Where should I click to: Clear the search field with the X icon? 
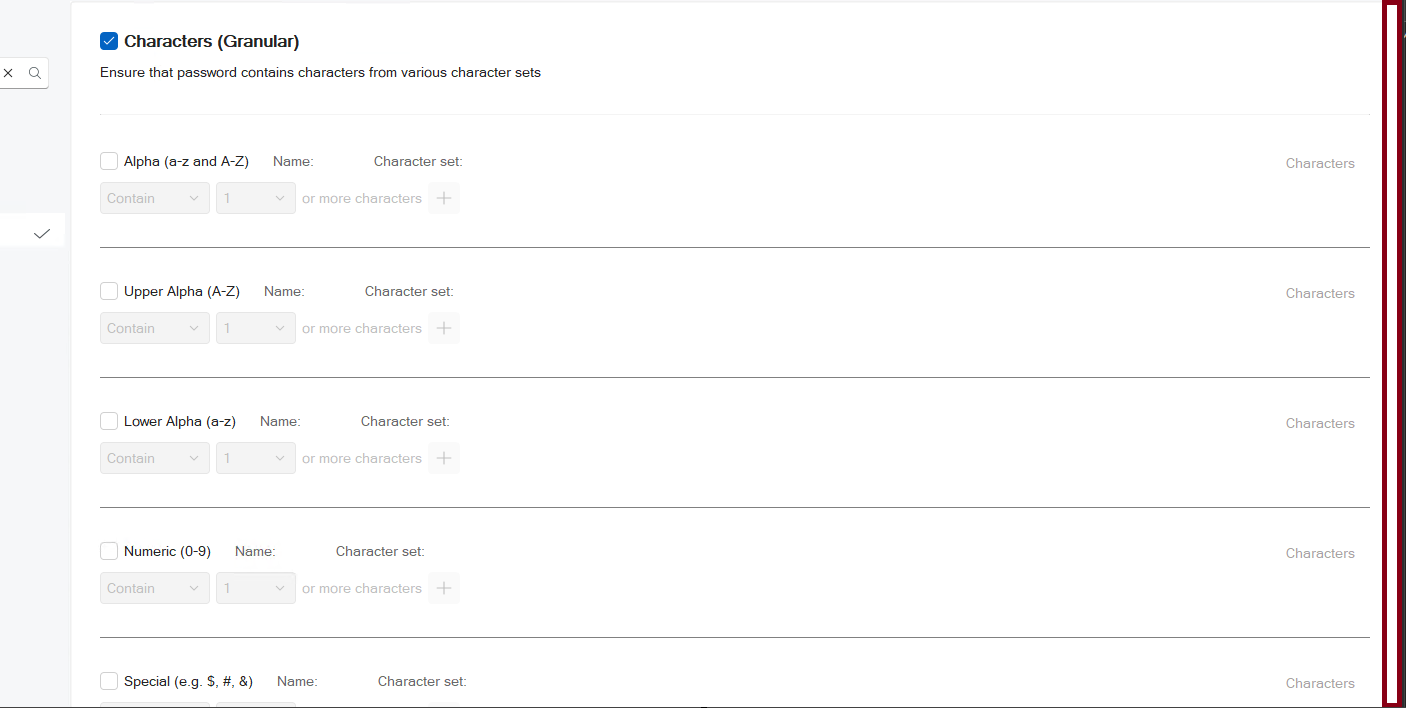tap(9, 73)
